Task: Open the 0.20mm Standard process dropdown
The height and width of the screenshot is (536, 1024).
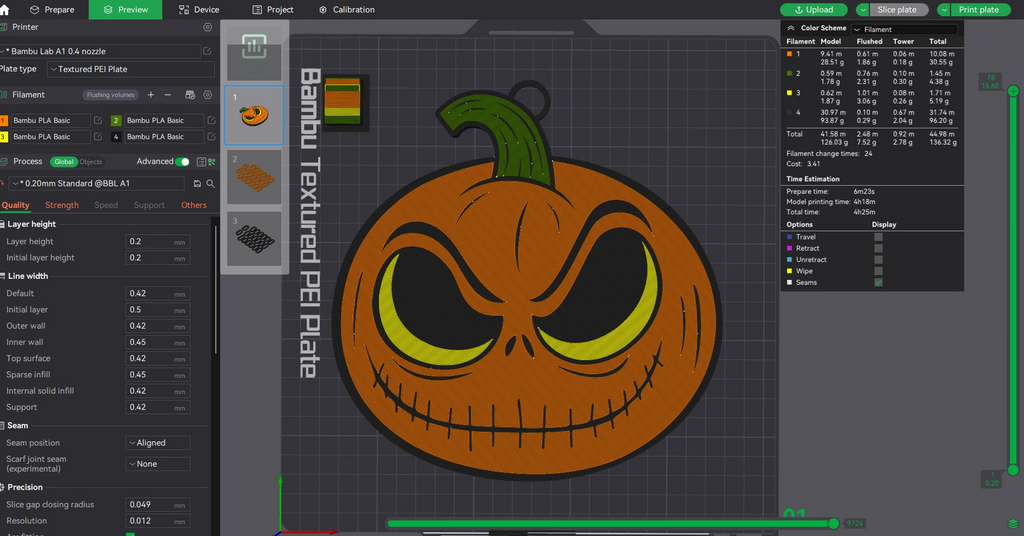Action: click(x=97, y=184)
